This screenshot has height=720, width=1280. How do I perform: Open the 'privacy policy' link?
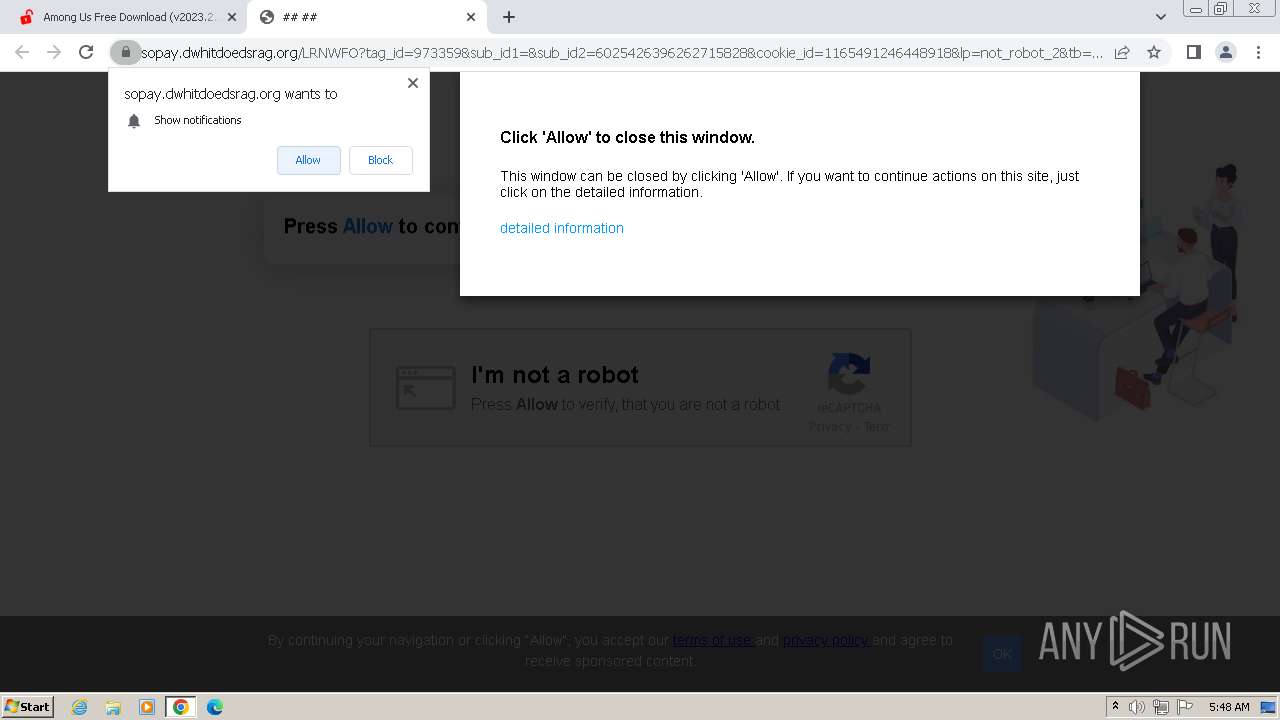click(826, 640)
